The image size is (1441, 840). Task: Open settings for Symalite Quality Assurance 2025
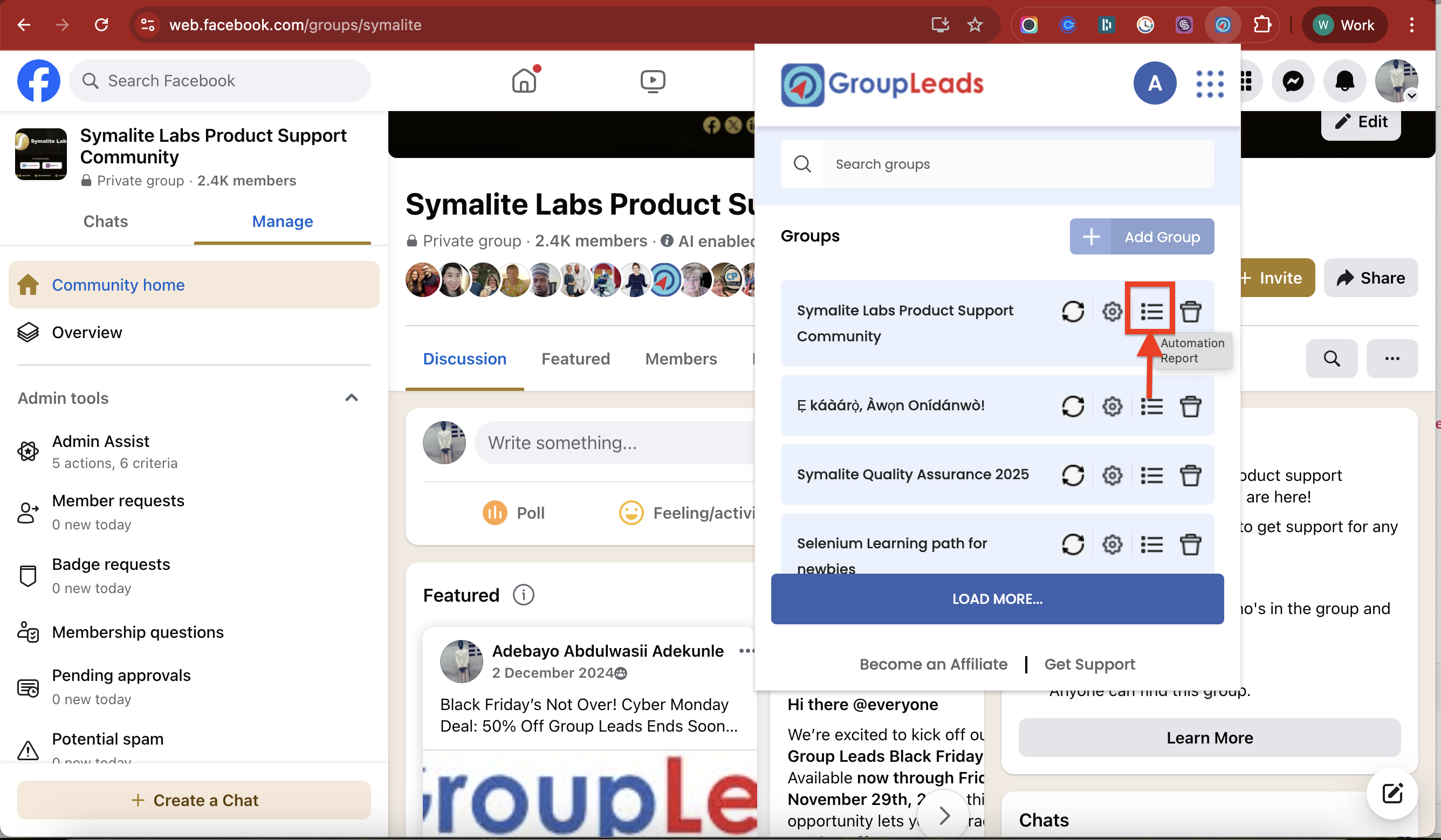click(1111, 475)
